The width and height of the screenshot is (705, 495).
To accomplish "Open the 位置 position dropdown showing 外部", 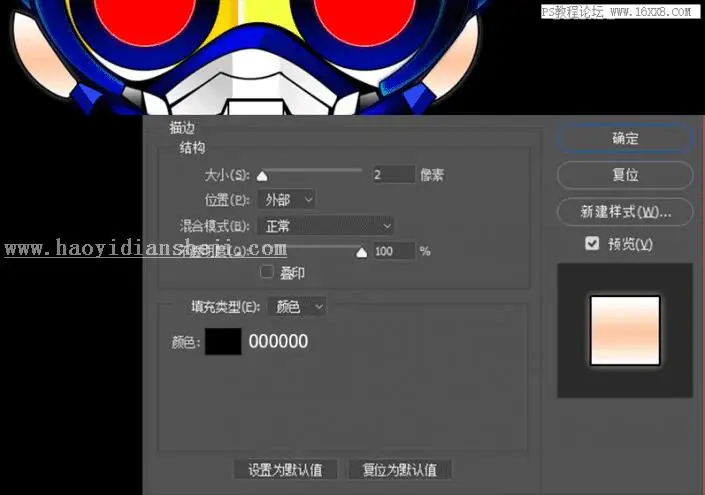I will pyautogui.click(x=286, y=200).
